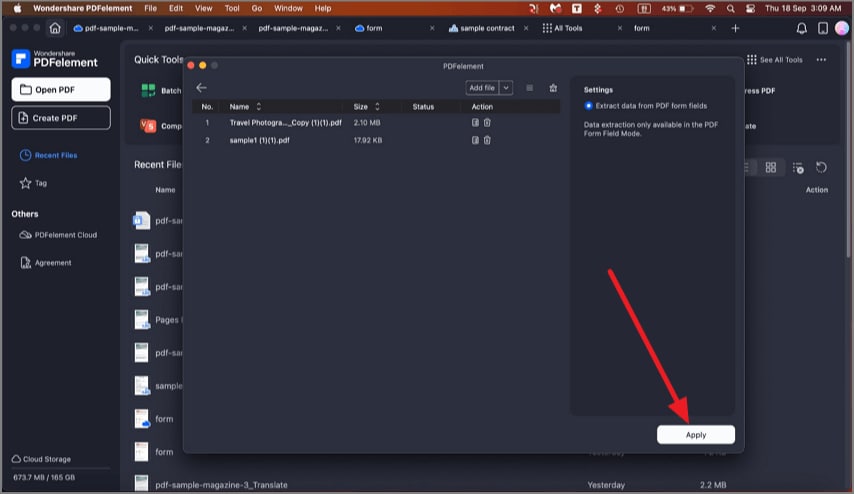The height and width of the screenshot is (494, 854).
Task: Open notifications bell icon
Action: click(x=802, y=28)
